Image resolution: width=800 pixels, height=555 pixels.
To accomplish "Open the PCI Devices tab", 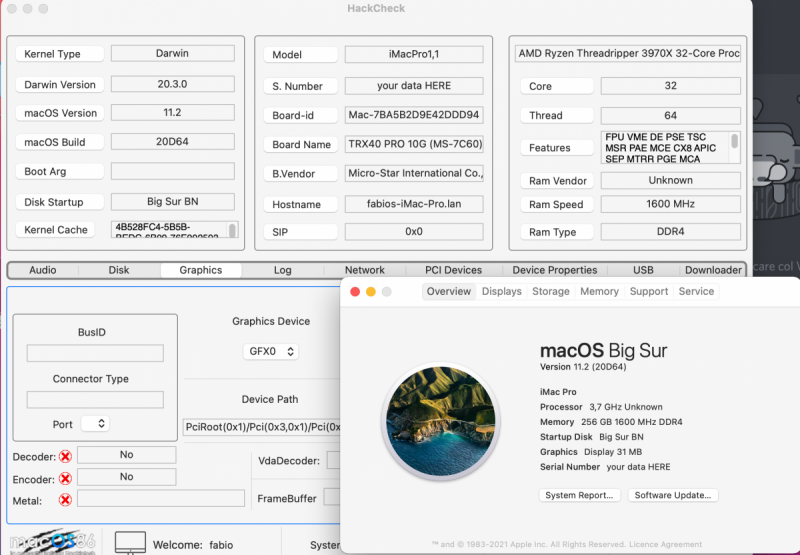I will pos(454,270).
